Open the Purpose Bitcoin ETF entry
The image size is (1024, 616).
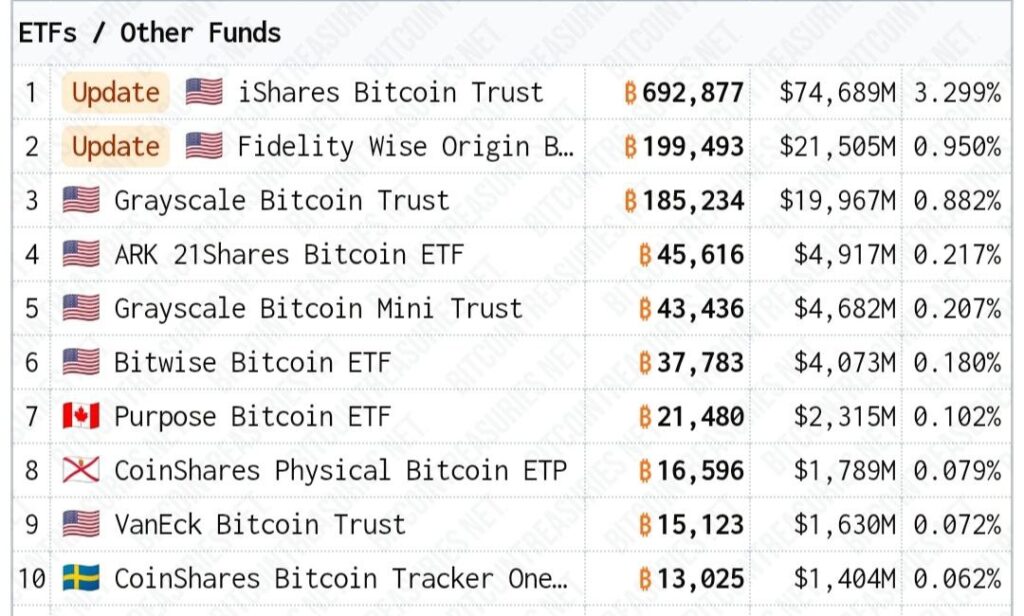pos(252,416)
